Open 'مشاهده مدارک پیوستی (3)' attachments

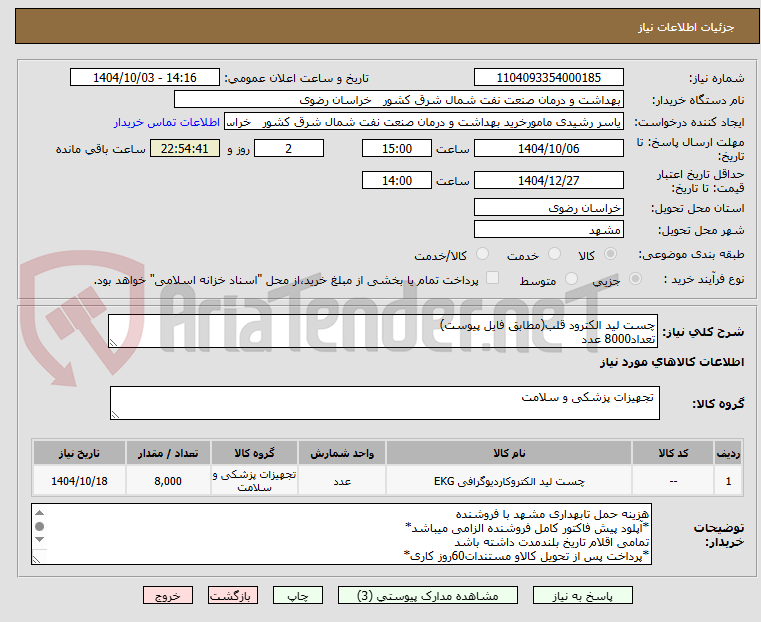tap(428, 595)
